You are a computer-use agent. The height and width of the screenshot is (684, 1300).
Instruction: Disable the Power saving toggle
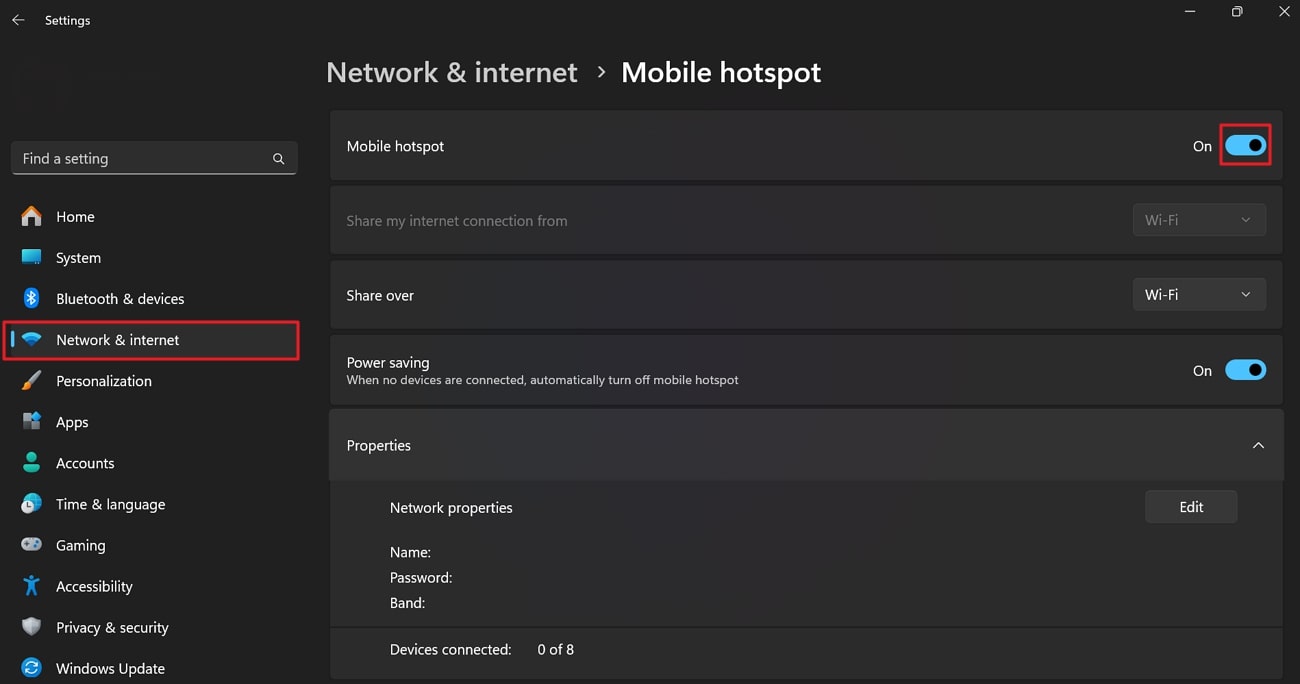pyautogui.click(x=1245, y=369)
